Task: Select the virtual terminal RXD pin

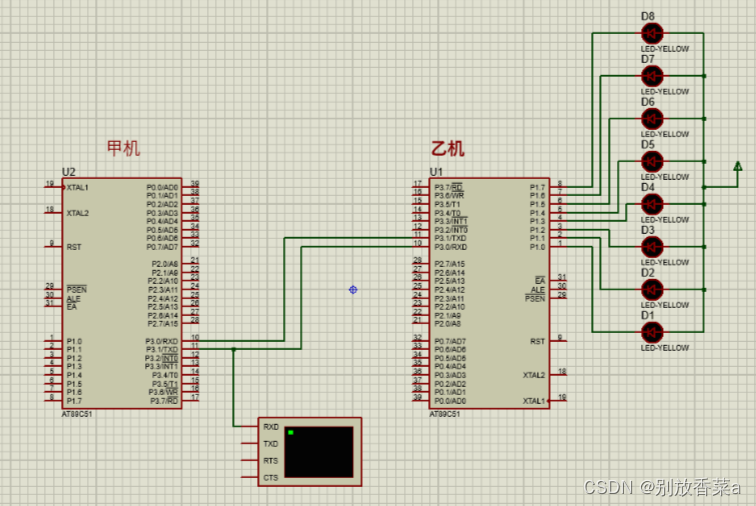Action: (271, 427)
